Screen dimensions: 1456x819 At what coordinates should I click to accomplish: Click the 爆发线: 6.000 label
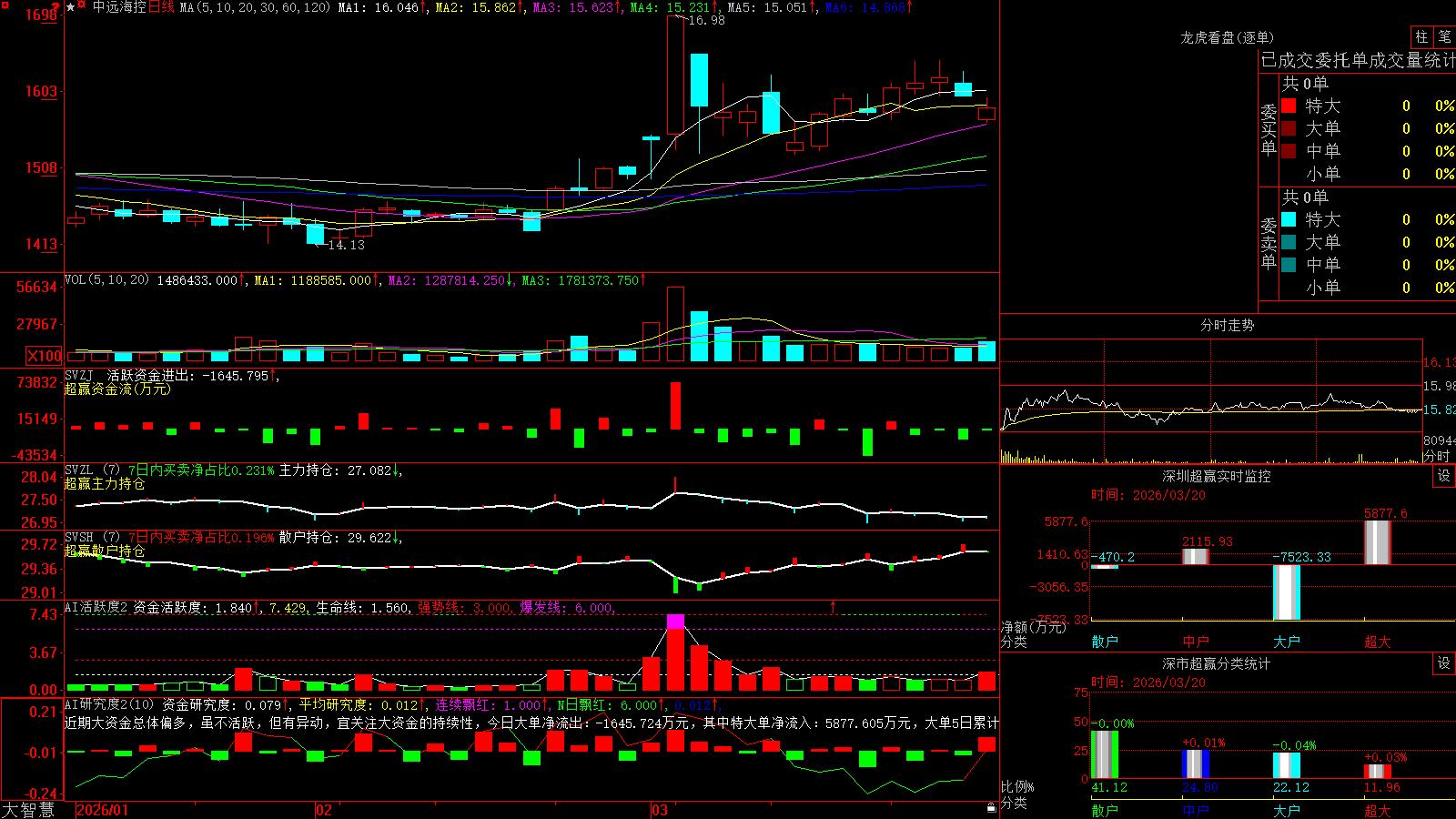[x=567, y=608]
